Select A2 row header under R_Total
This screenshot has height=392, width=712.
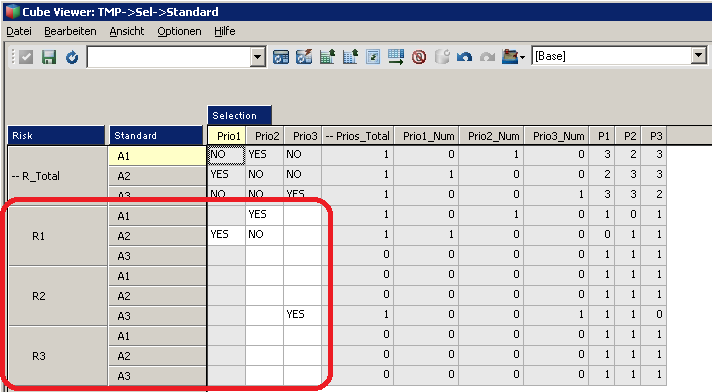(x=157, y=176)
